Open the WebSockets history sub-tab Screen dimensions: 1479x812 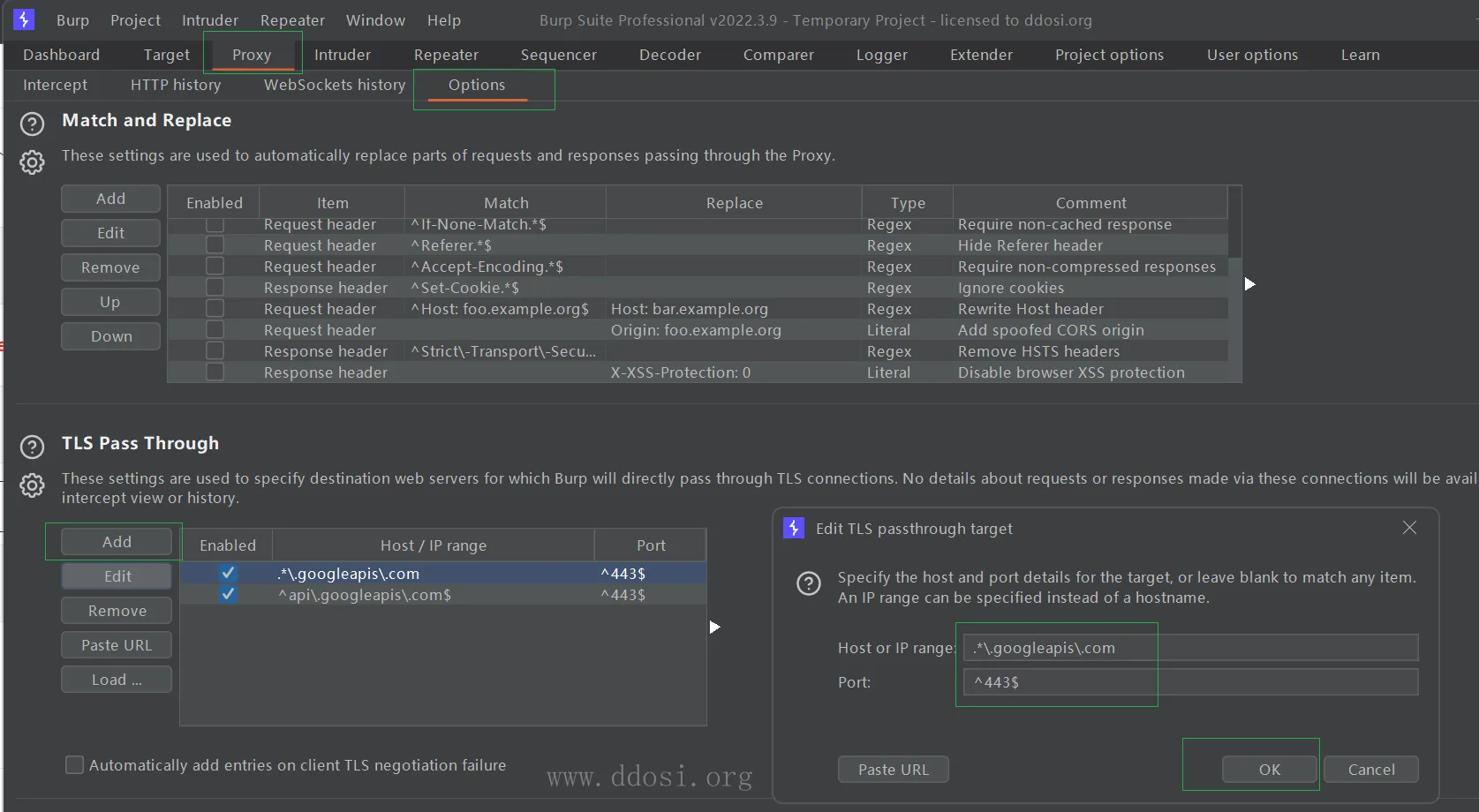[335, 85]
